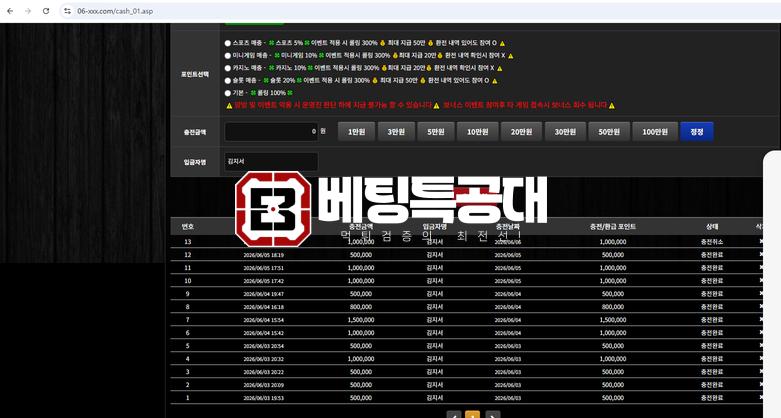This screenshot has width=781, height=418.
Task: Click the × icon on row 5
Action: (761, 345)
